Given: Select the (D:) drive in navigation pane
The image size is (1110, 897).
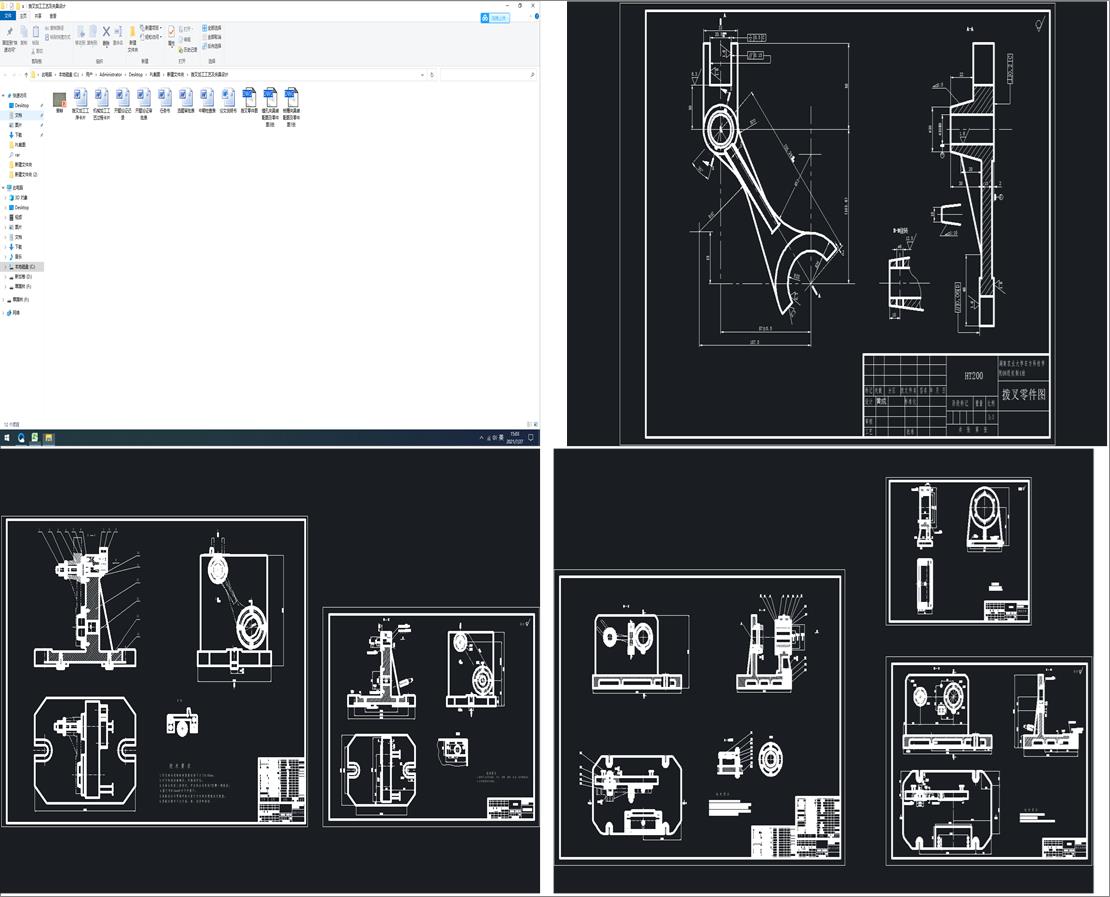Looking at the screenshot, I should click(x=23, y=277).
